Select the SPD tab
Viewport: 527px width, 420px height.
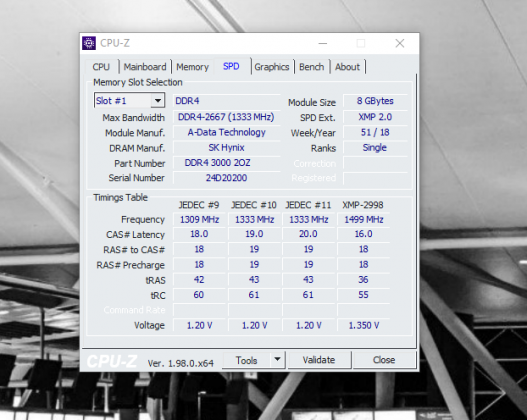point(231,66)
